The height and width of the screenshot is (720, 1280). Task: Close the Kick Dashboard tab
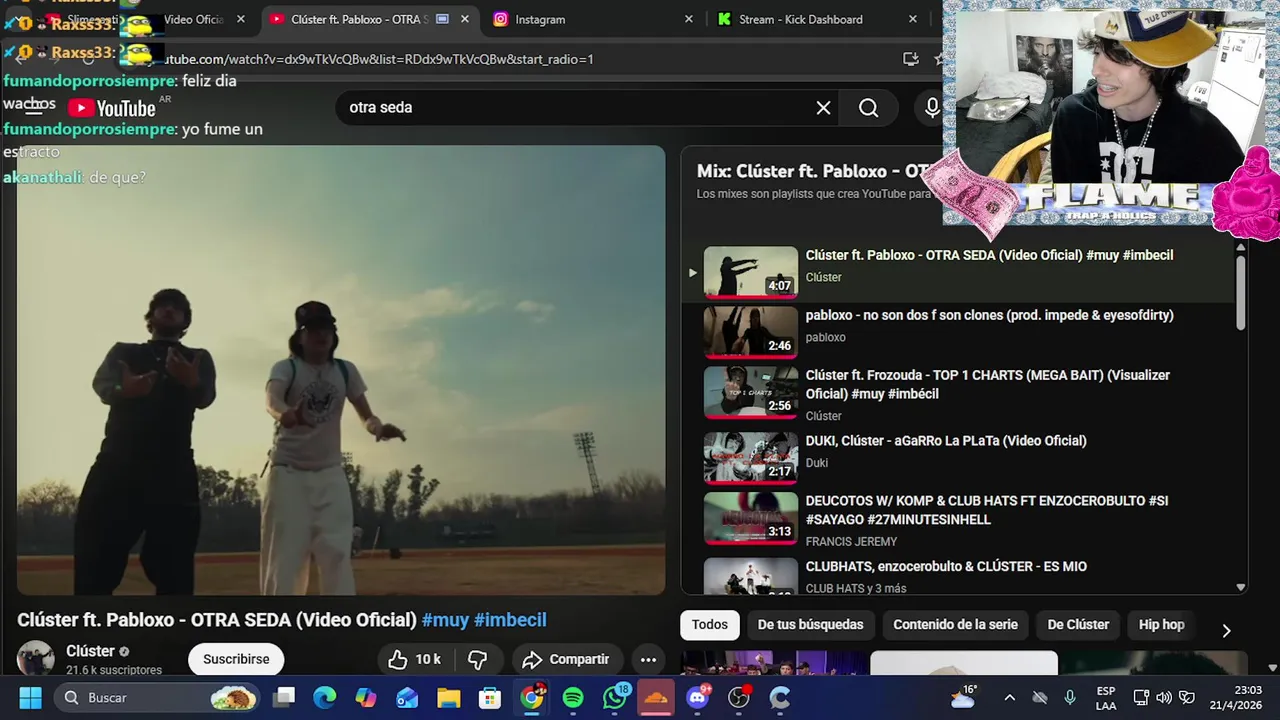912,19
